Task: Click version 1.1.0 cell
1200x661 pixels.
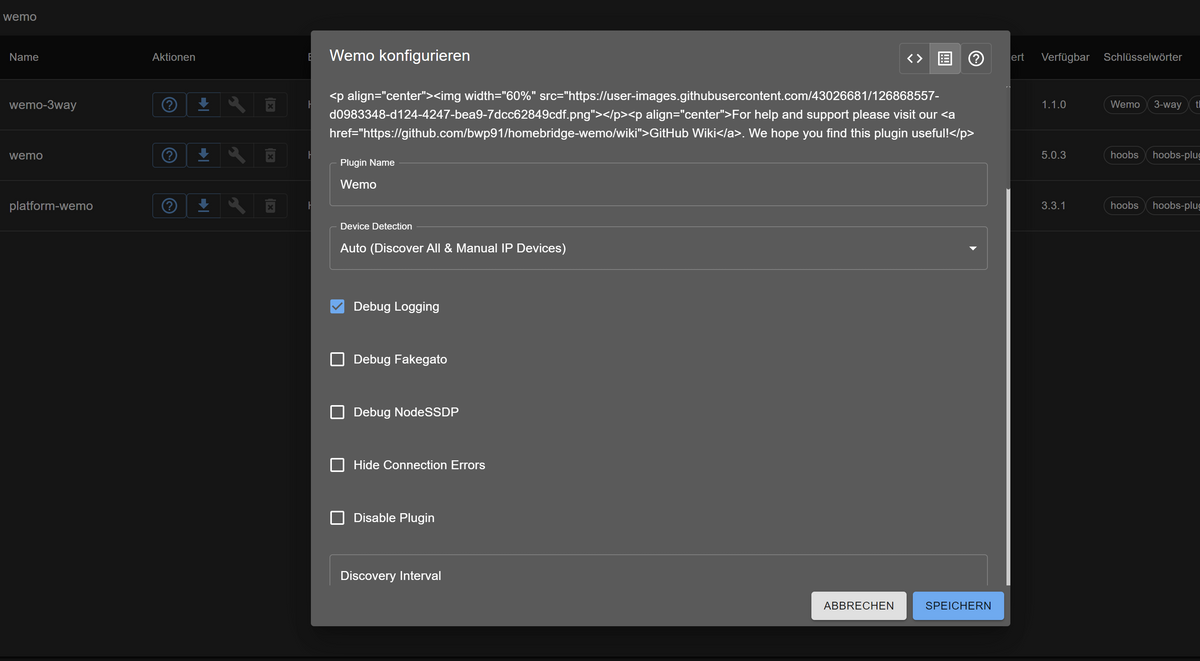Action: (1054, 104)
